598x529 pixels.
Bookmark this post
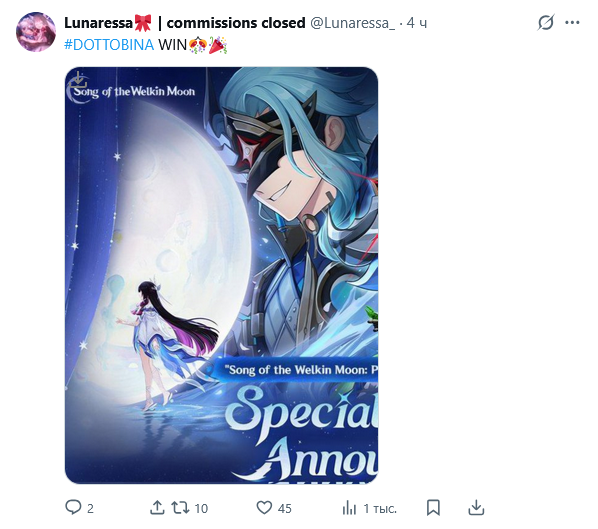433,508
